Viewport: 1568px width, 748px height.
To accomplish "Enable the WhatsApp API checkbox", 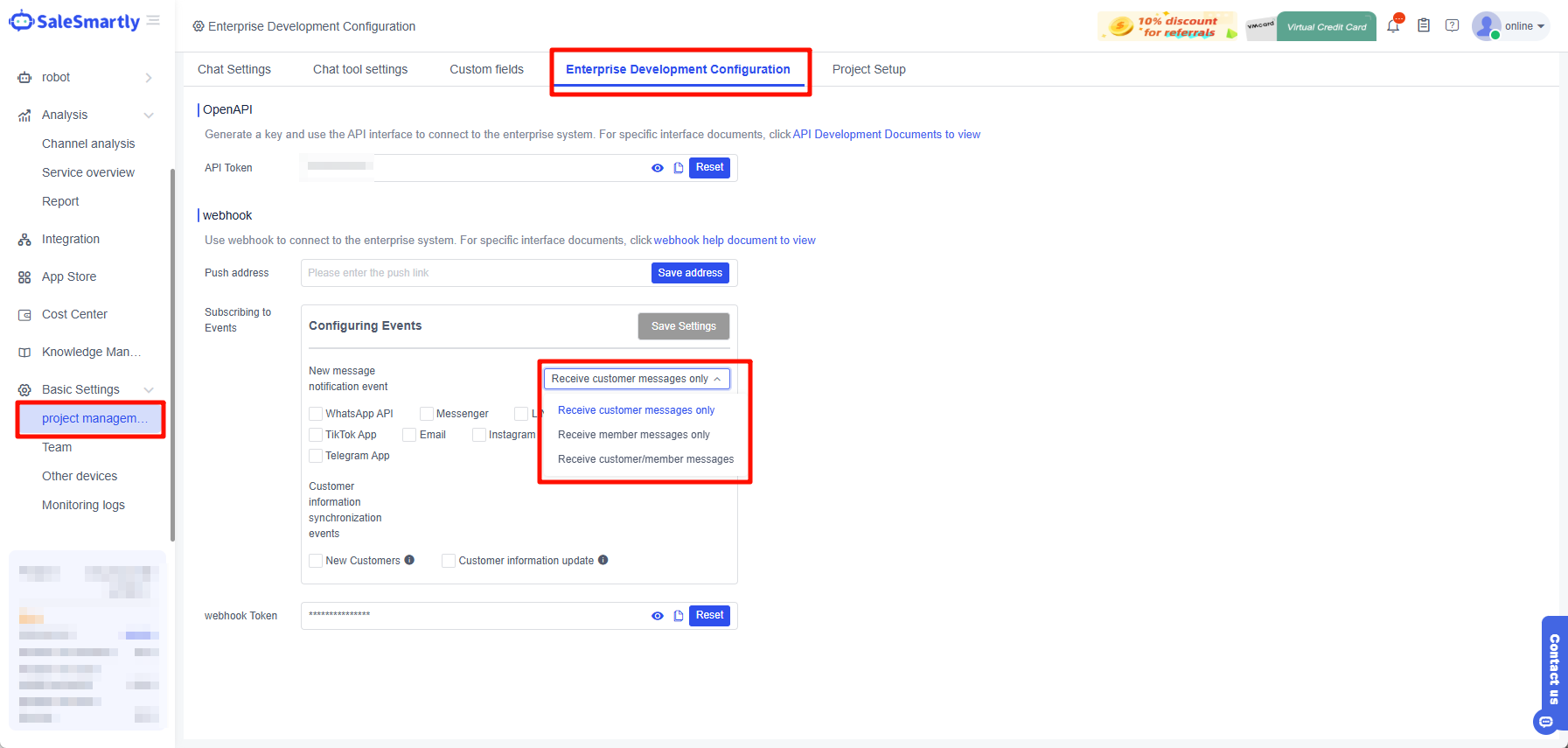I will pos(316,414).
